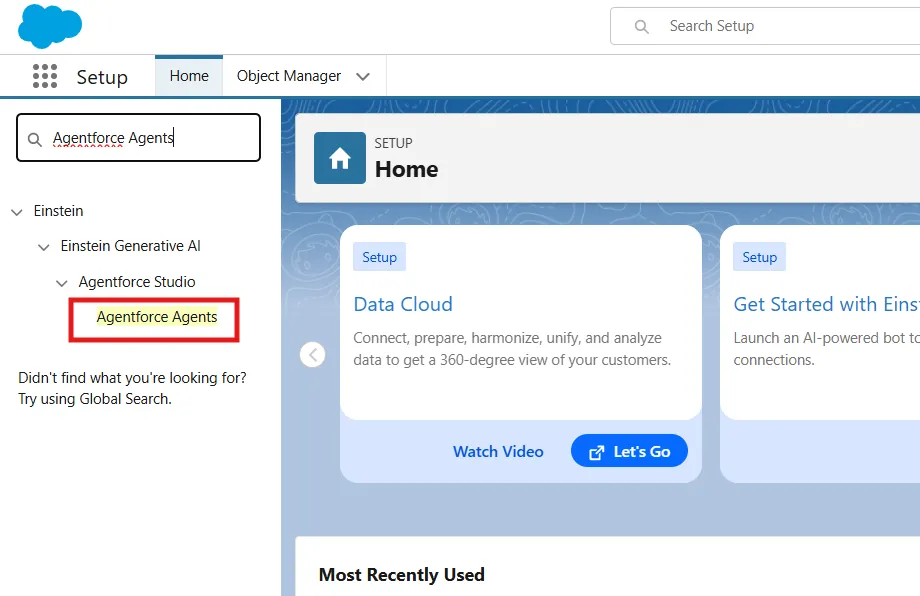Click the Get Started with Einstein title
920x596 pixels.
825,304
